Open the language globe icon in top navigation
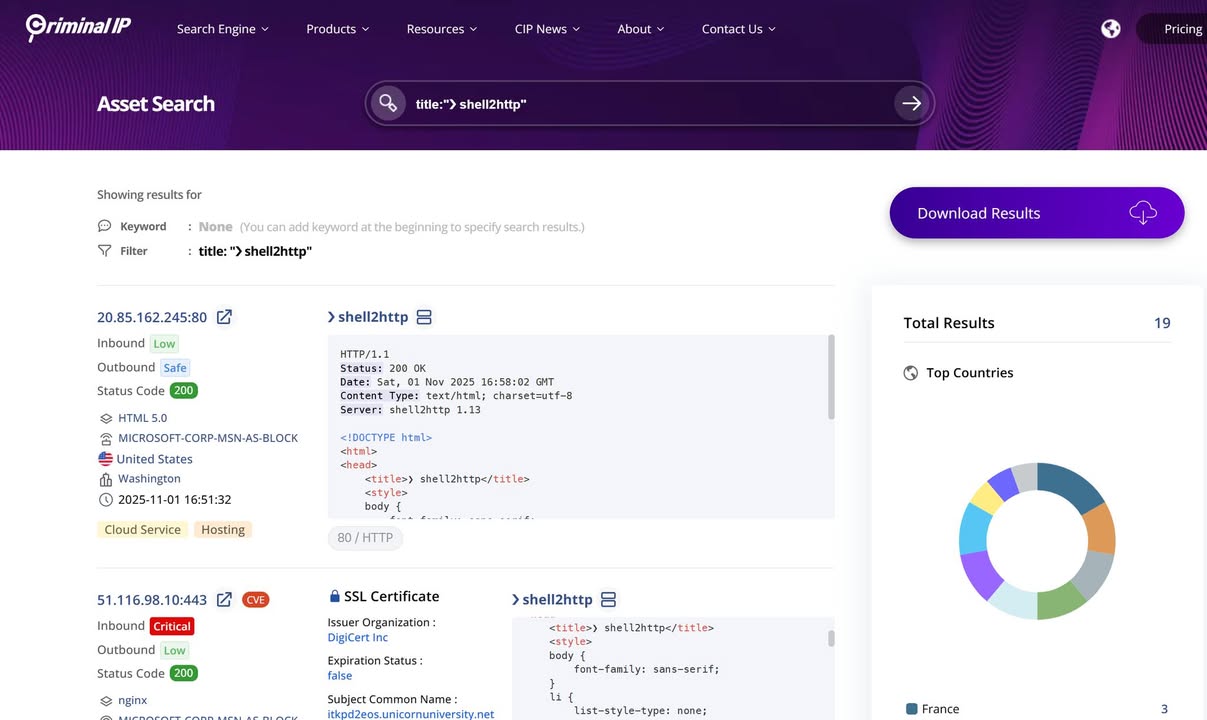This screenshot has width=1207, height=720. click(x=1110, y=28)
